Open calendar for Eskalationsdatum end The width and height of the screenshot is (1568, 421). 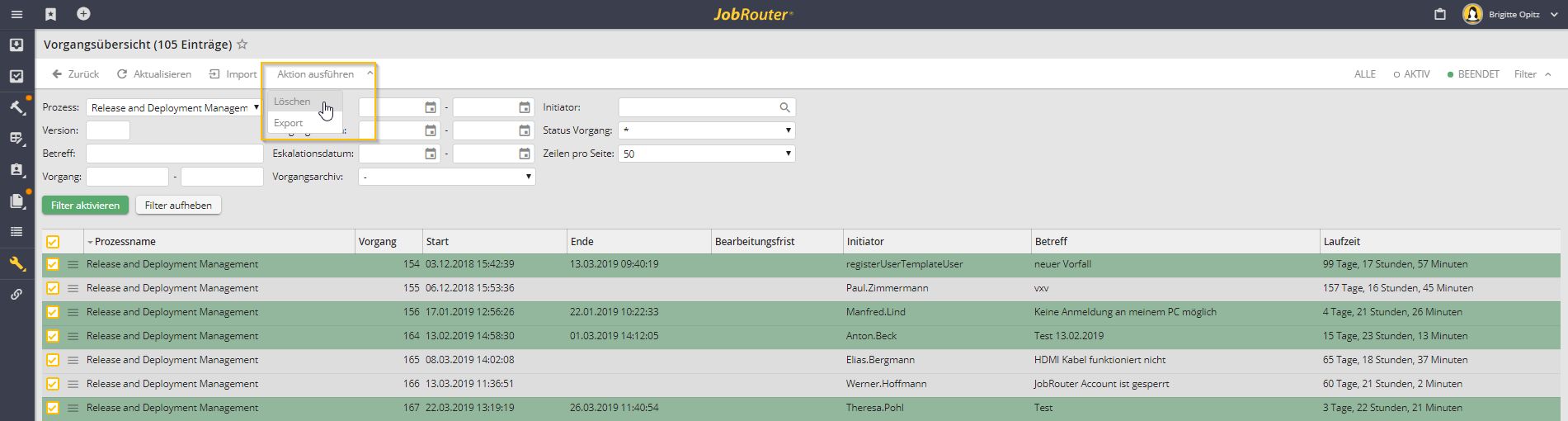[x=525, y=154]
